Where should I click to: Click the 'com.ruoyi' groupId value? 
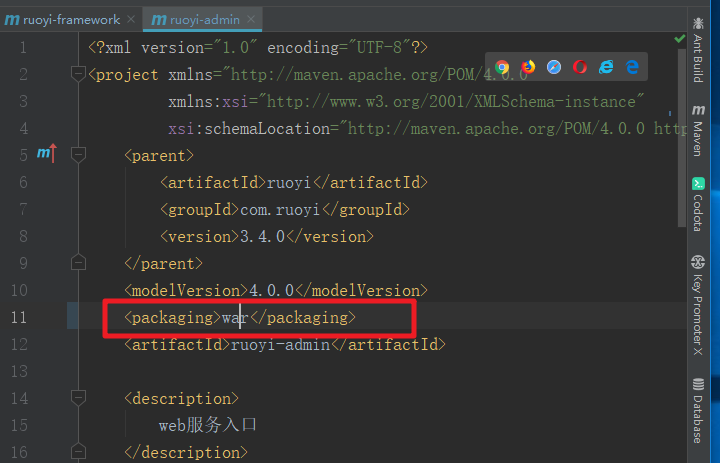click(x=280, y=209)
